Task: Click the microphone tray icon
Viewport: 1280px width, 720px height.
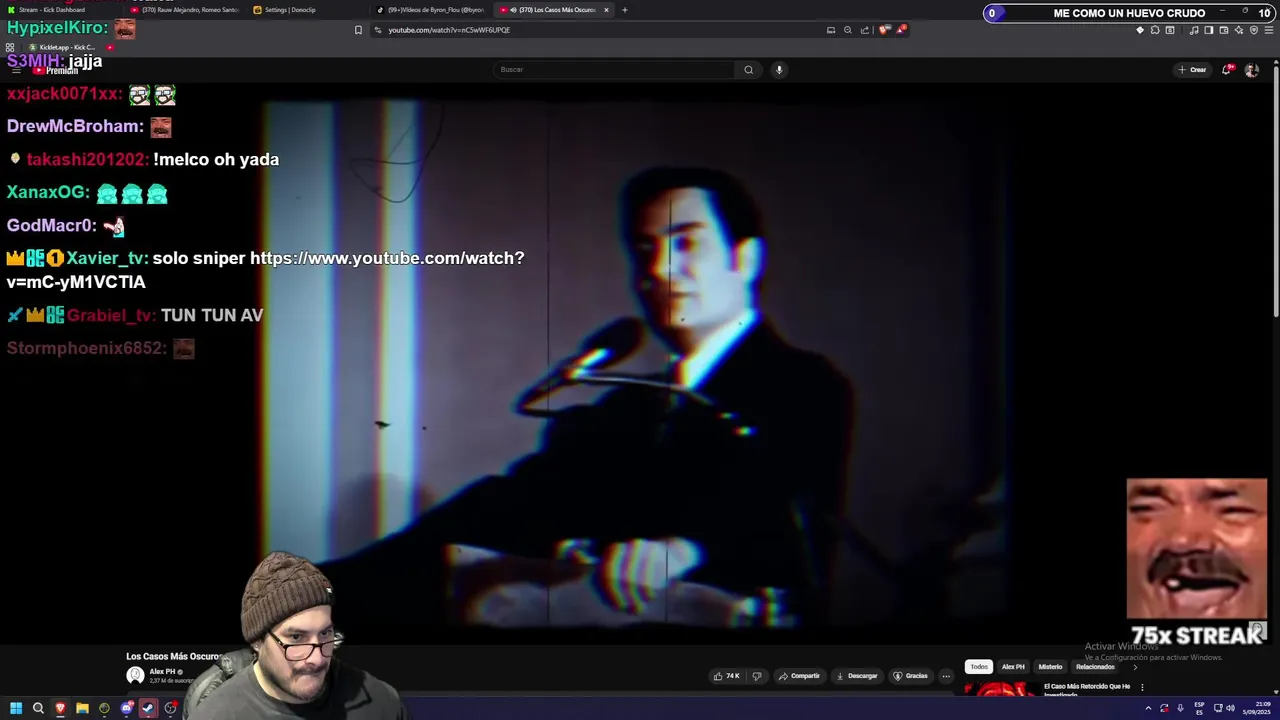Action: (1180, 708)
